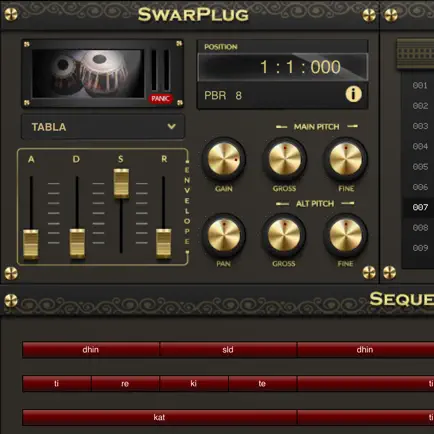Image resolution: width=434 pixels, height=434 pixels.
Task: Click the SwarPlug title
Action: coord(193,15)
